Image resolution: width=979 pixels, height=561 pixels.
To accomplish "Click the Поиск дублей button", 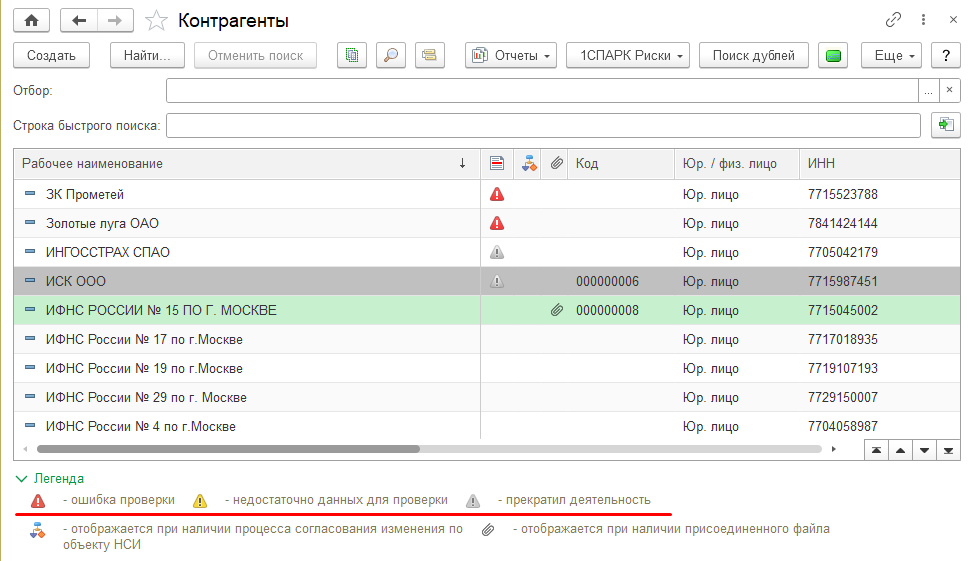I will coord(754,56).
